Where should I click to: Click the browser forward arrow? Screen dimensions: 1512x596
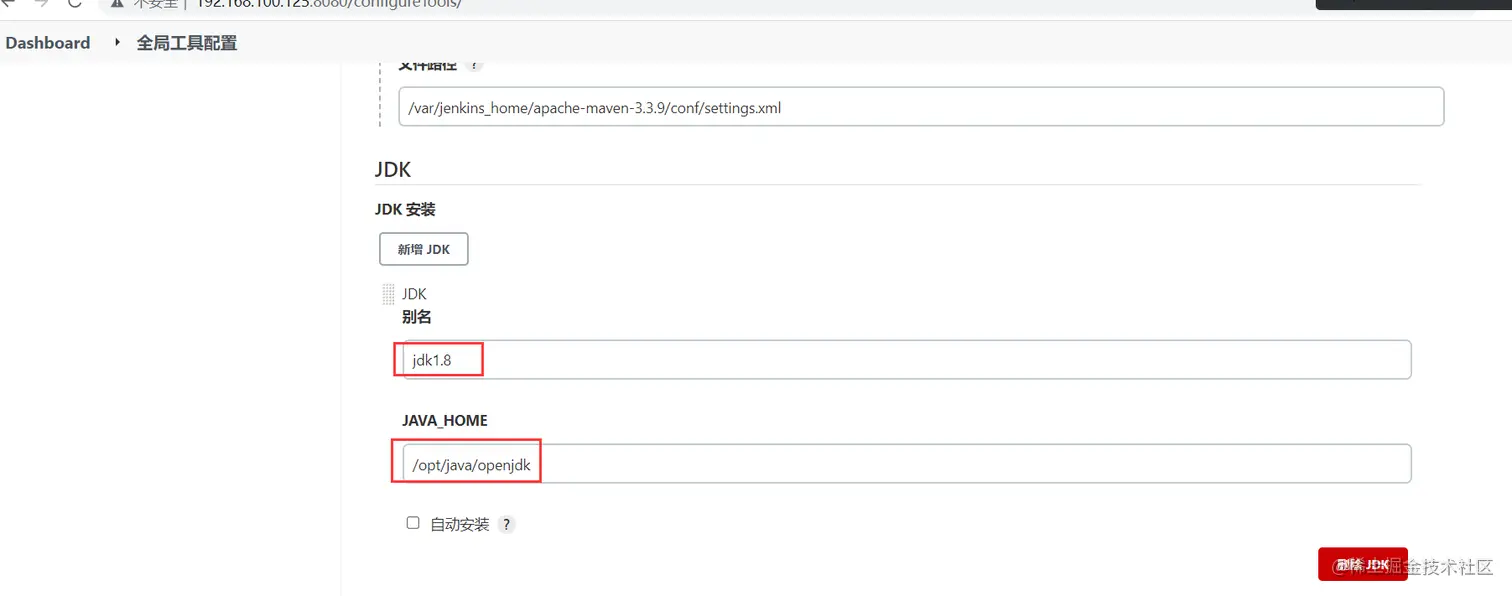point(41,3)
